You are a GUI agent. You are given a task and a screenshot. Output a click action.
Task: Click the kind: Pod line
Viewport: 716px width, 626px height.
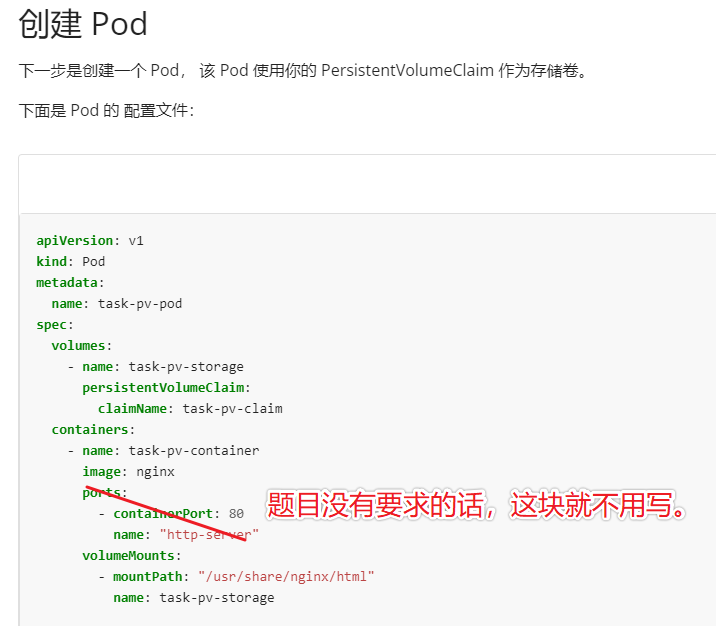[x=71, y=262]
